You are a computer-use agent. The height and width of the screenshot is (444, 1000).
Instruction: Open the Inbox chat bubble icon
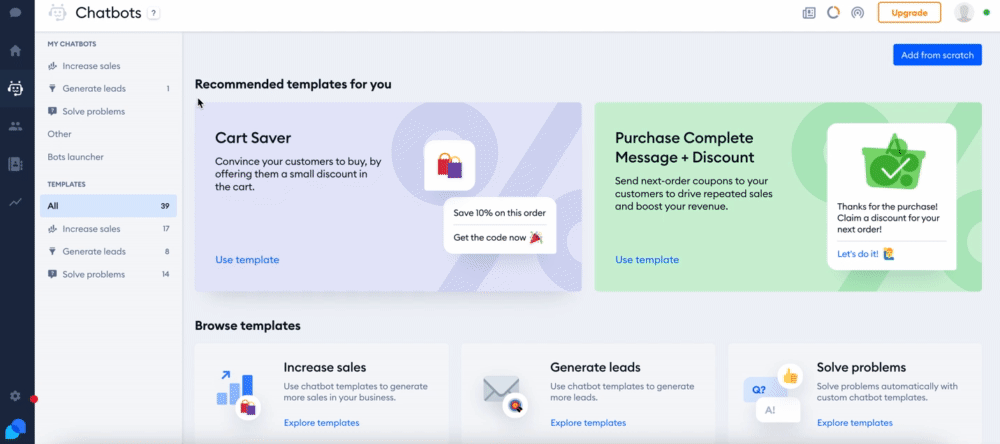tap(15, 12)
